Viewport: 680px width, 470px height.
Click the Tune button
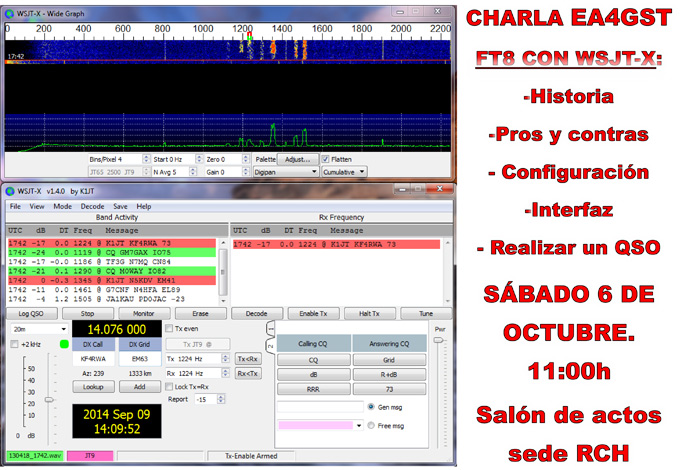pos(426,313)
